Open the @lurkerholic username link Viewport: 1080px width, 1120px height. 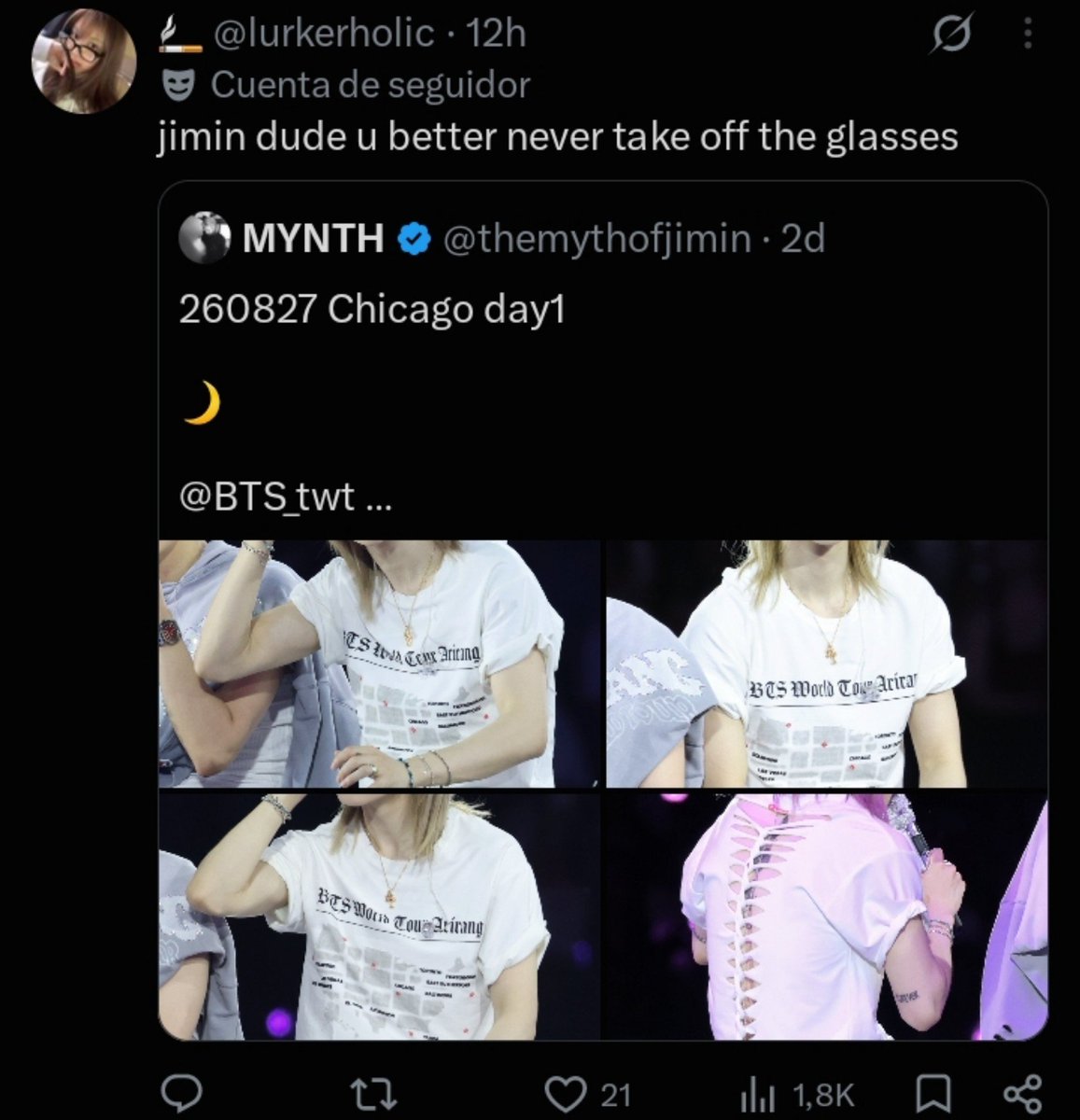pyautogui.click(x=324, y=35)
